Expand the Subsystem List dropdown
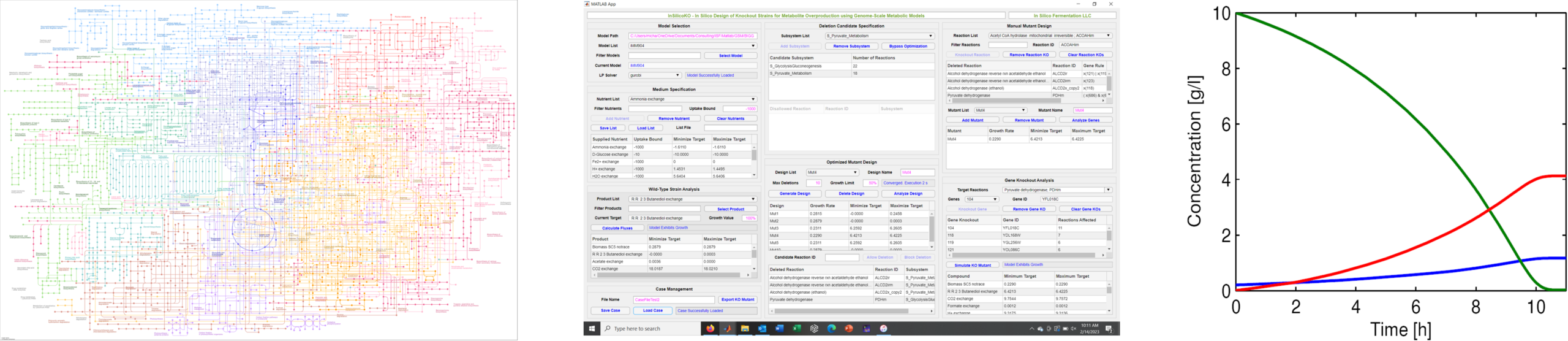This screenshot has height=341, width=1568. pyautogui.click(x=880, y=36)
